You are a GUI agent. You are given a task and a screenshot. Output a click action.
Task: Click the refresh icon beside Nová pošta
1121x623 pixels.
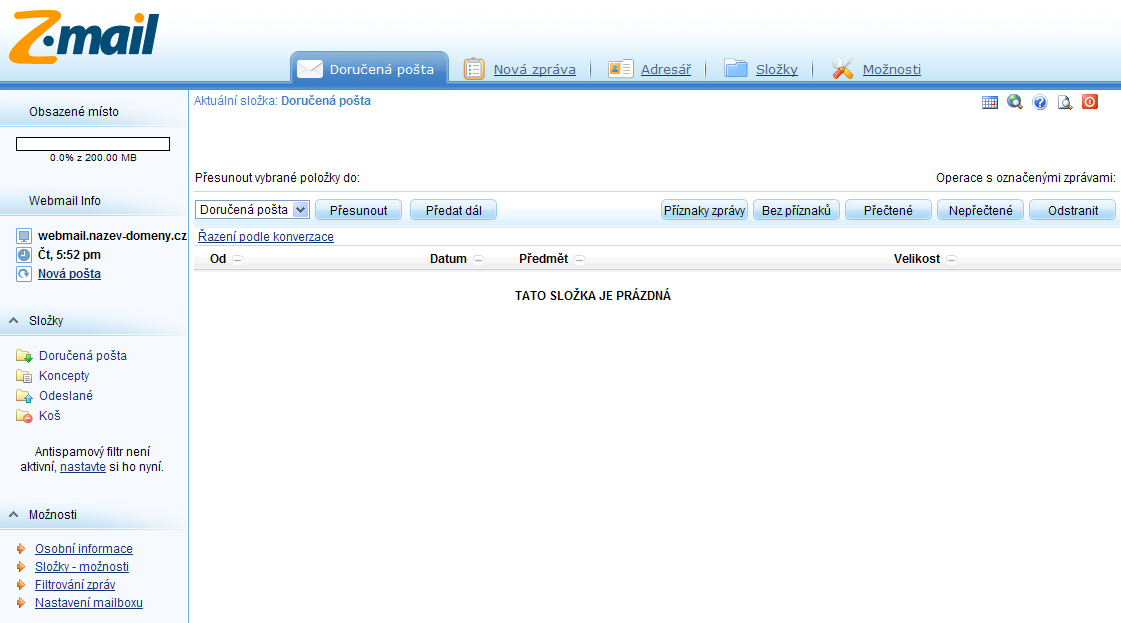(24, 274)
